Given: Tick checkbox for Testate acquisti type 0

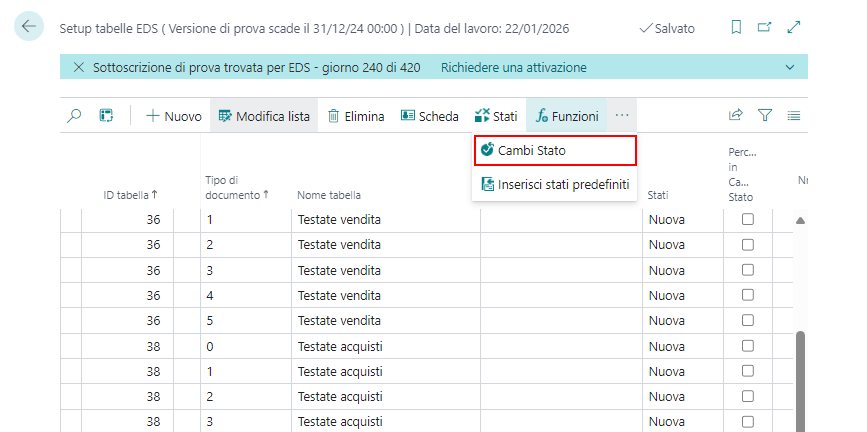Looking at the screenshot, I should point(748,346).
